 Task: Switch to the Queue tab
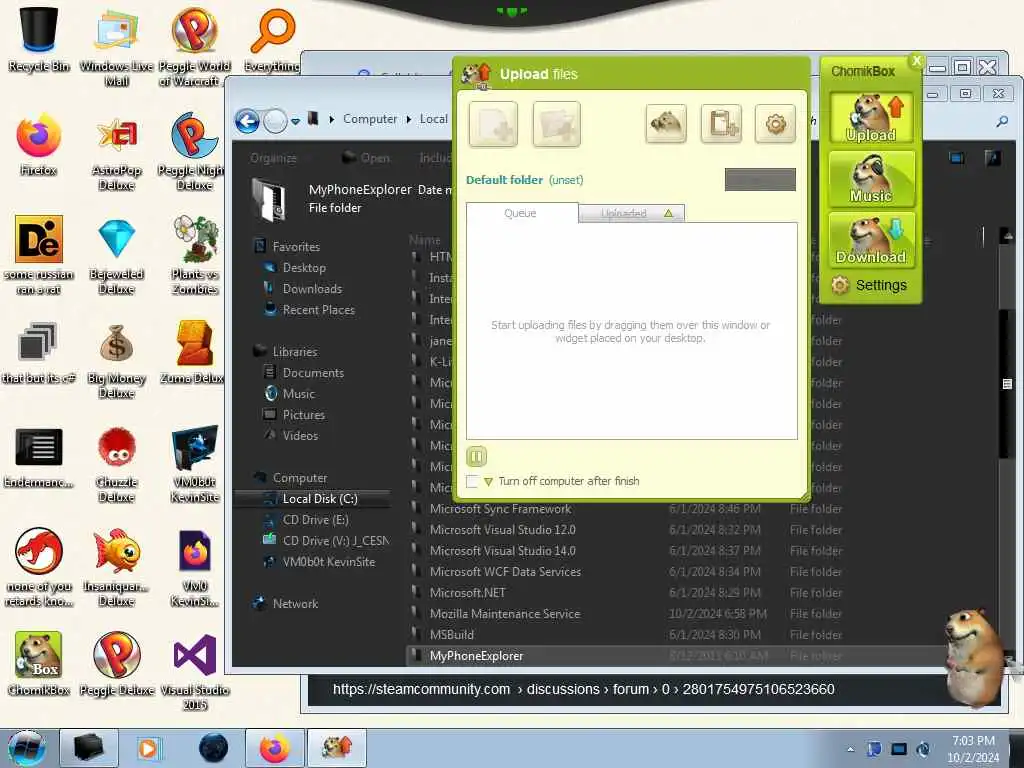520,213
